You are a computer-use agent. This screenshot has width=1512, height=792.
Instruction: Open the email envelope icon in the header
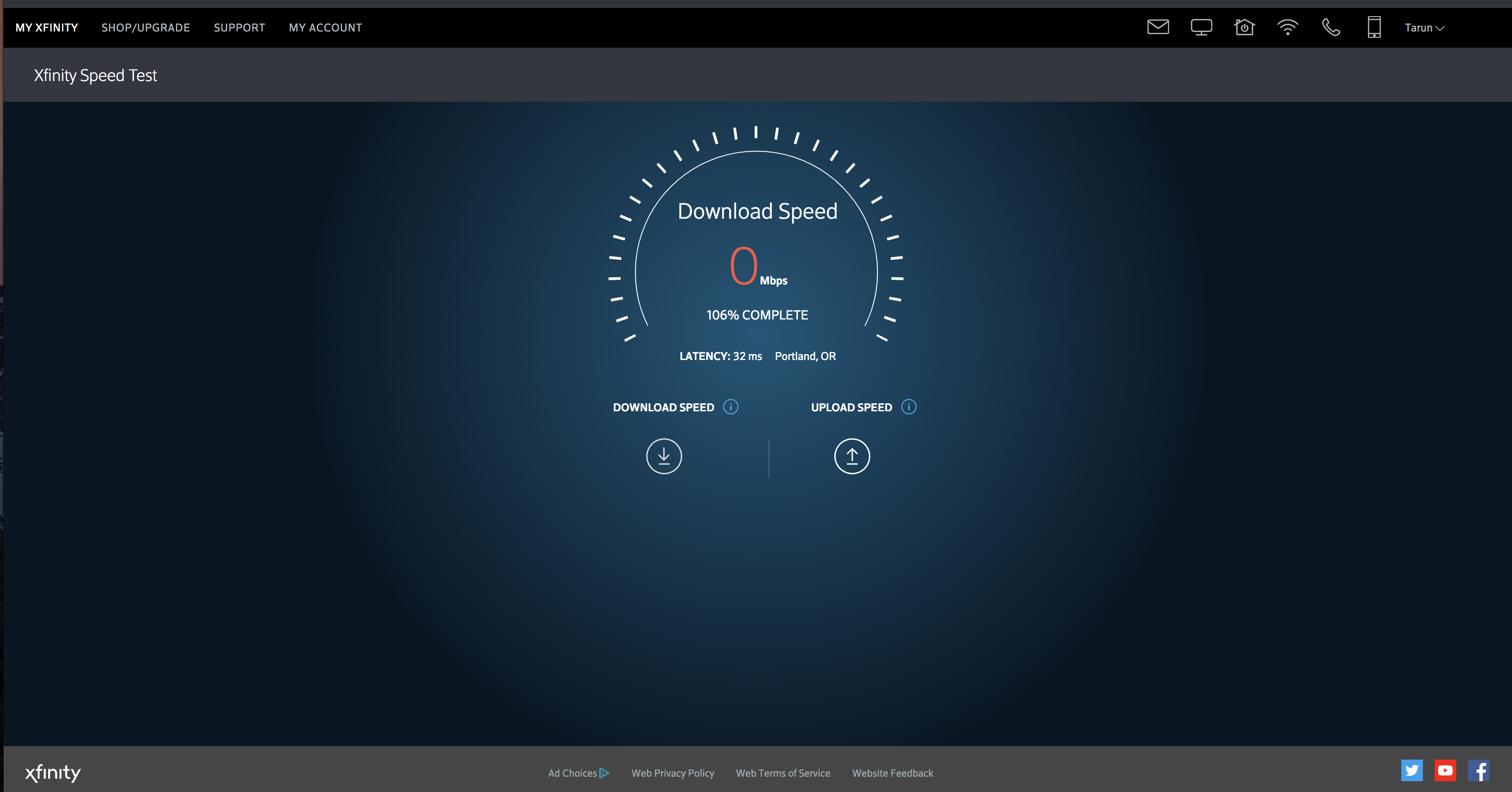1157,27
